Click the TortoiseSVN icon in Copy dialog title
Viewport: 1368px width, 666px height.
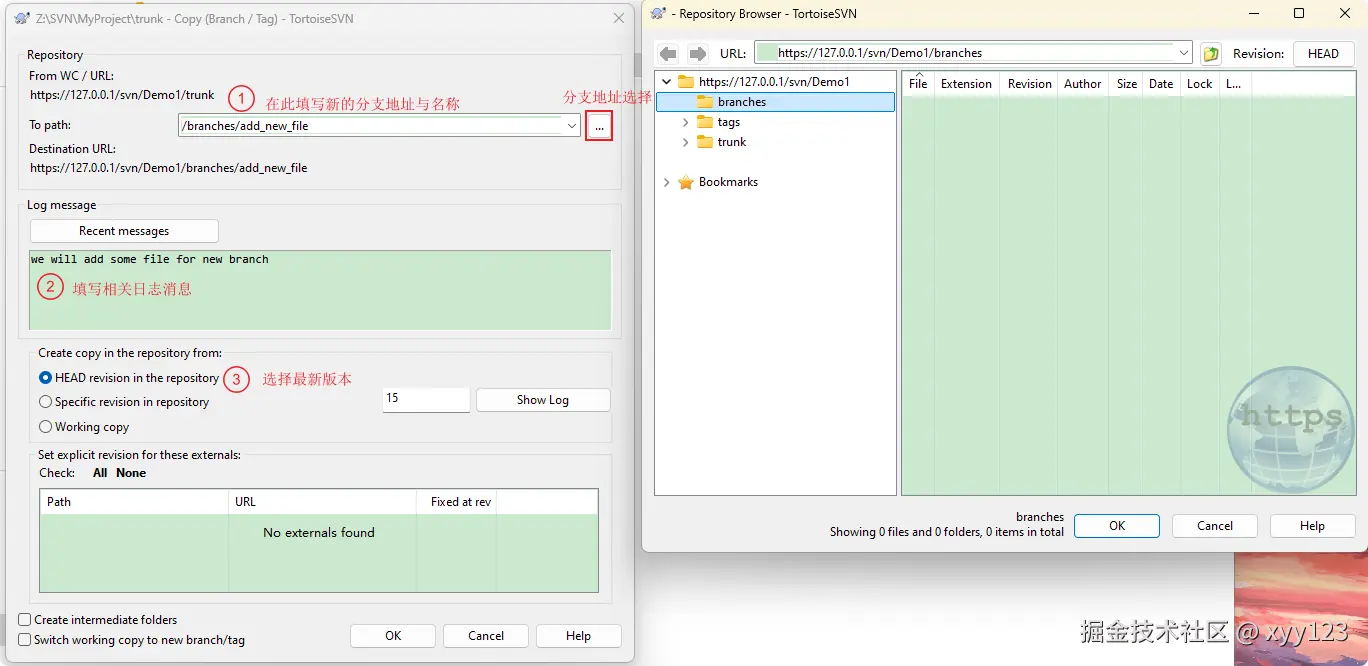(22, 19)
